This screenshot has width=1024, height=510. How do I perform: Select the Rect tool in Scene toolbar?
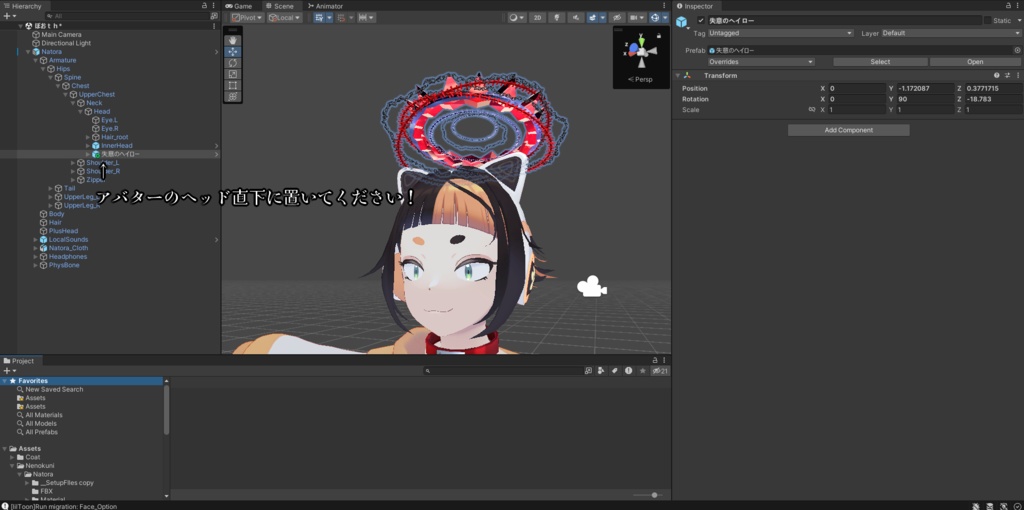pyautogui.click(x=232, y=85)
